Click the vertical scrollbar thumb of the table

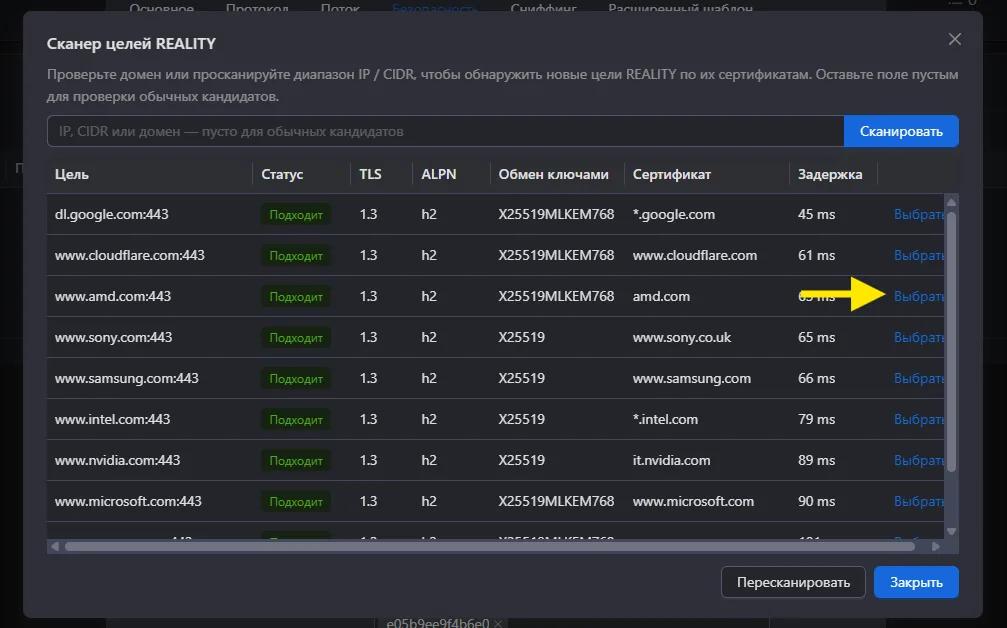951,342
